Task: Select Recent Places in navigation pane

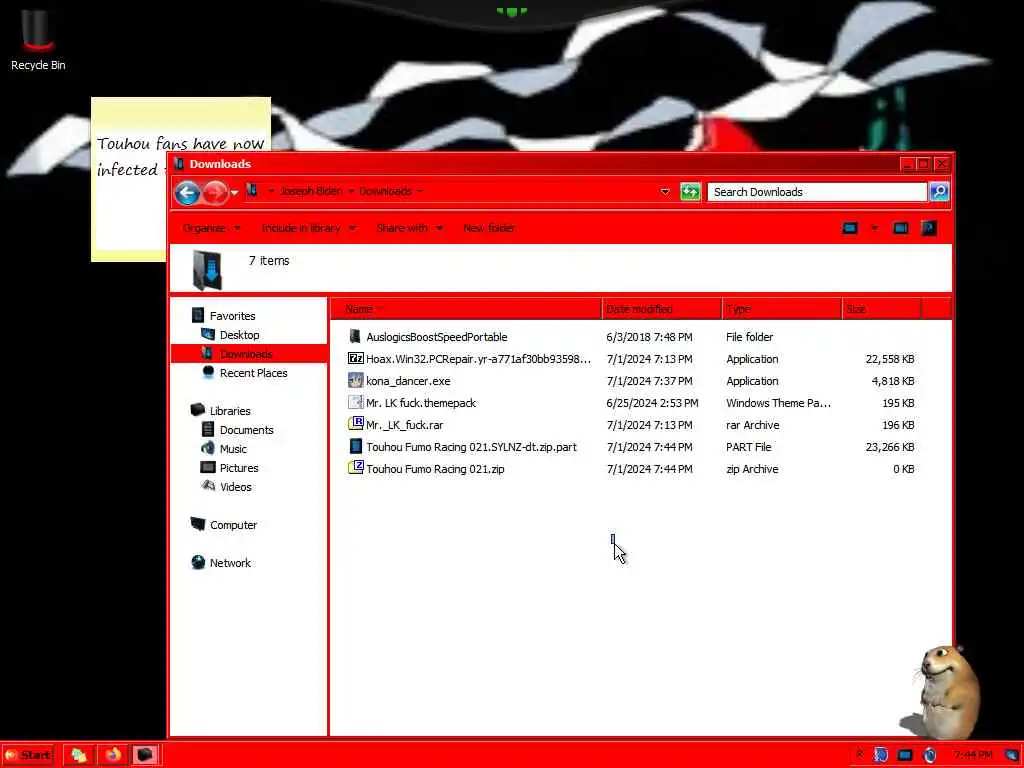Action: 253,373
